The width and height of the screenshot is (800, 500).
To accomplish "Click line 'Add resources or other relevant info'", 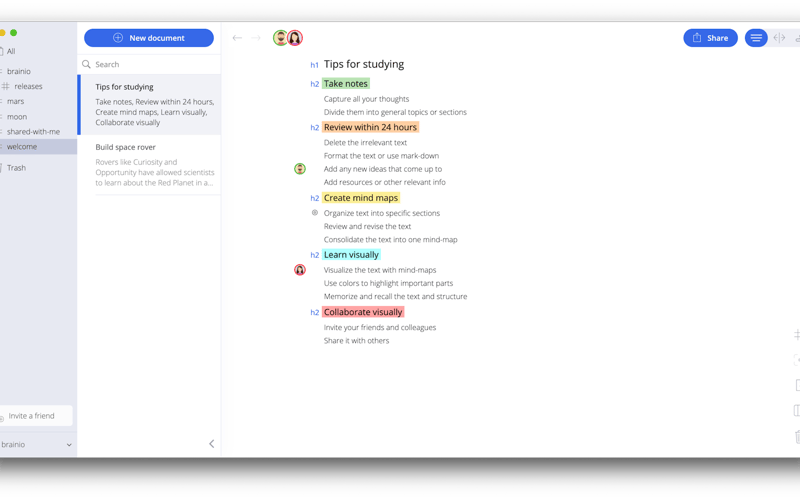I will pyautogui.click(x=384, y=182).
